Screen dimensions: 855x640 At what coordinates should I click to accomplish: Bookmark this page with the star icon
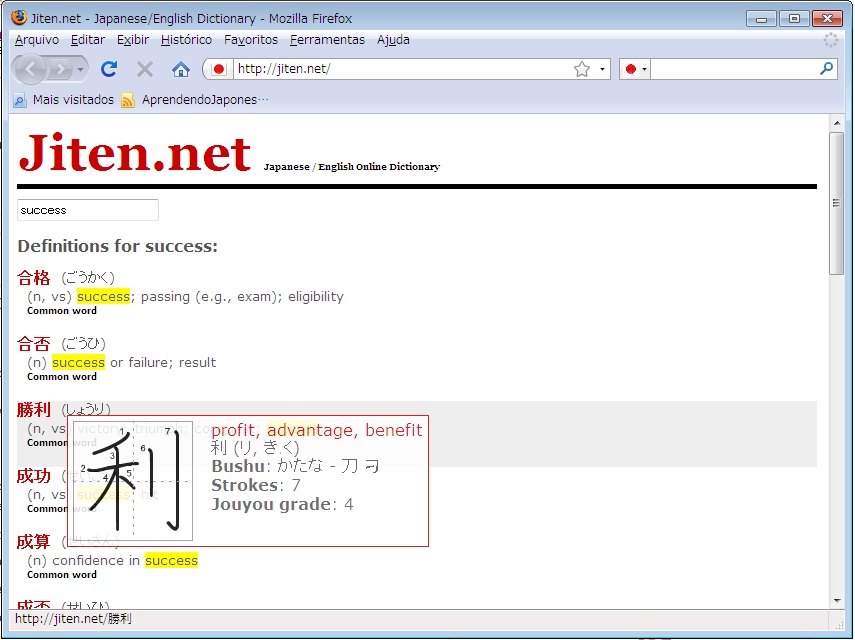[x=582, y=69]
